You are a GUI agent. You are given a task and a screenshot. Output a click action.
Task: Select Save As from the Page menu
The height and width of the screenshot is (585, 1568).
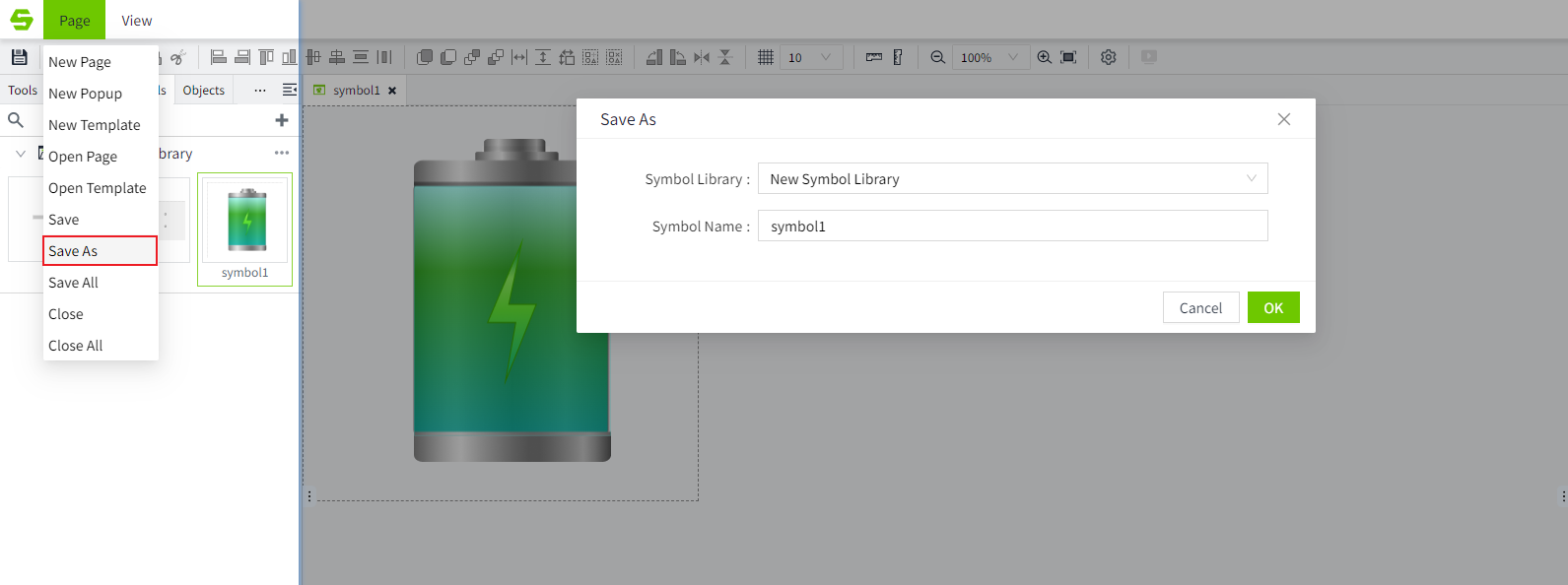pyautogui.click(x=100, y=251)
